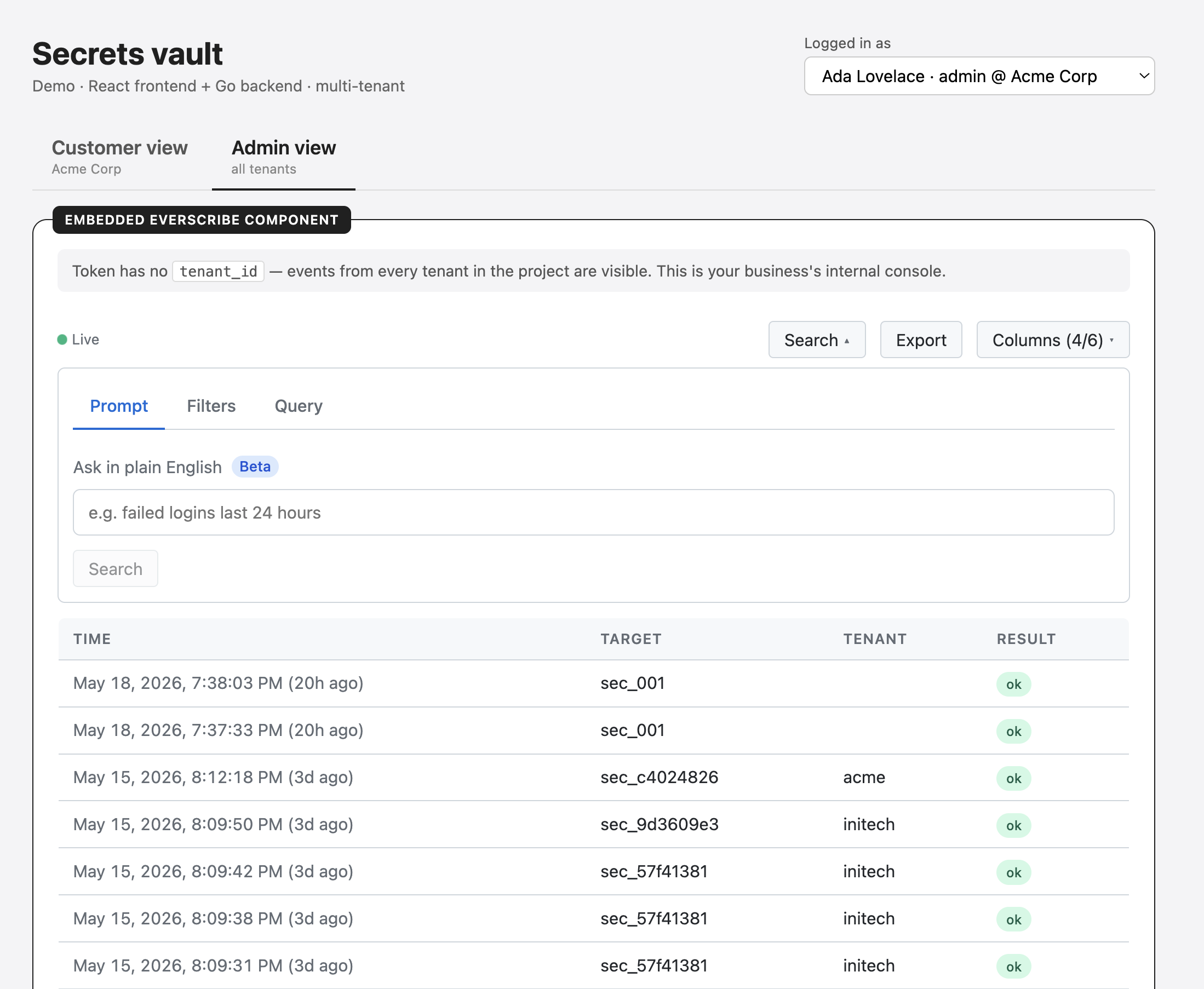
Task: Click the tenant_id code label
Action: 218,271
